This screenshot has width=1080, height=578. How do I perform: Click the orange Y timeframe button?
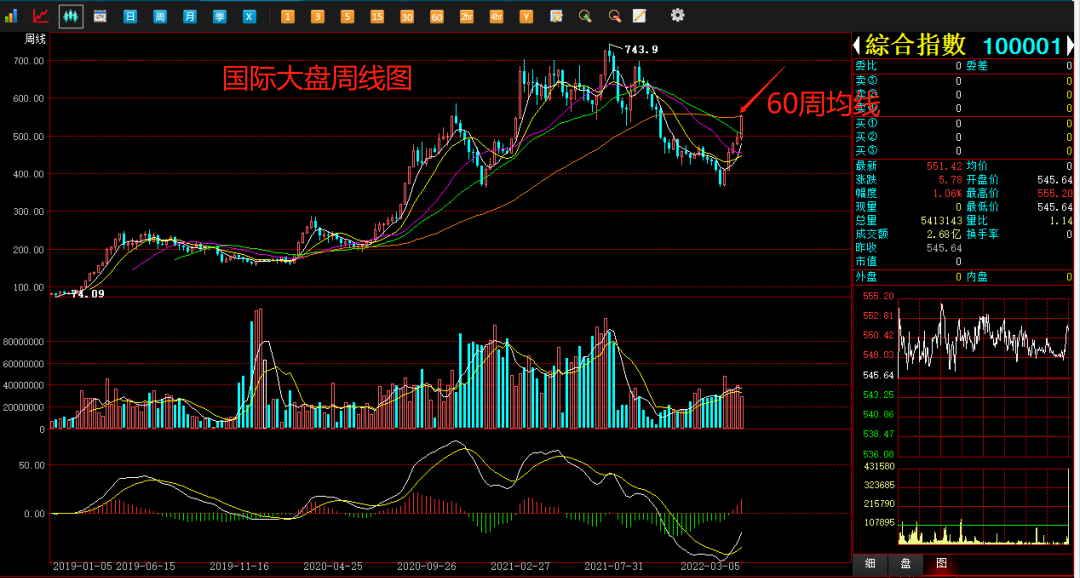526,16
